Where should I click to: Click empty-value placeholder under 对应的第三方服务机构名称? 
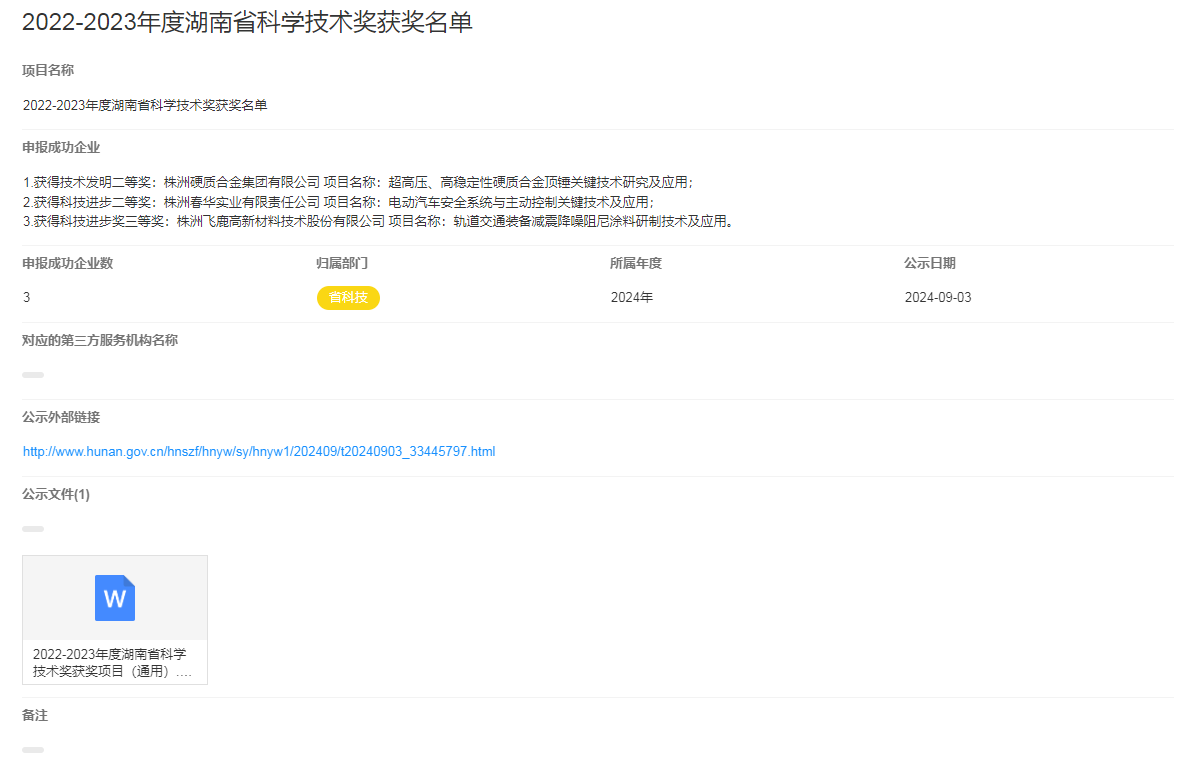click(33, 375)
